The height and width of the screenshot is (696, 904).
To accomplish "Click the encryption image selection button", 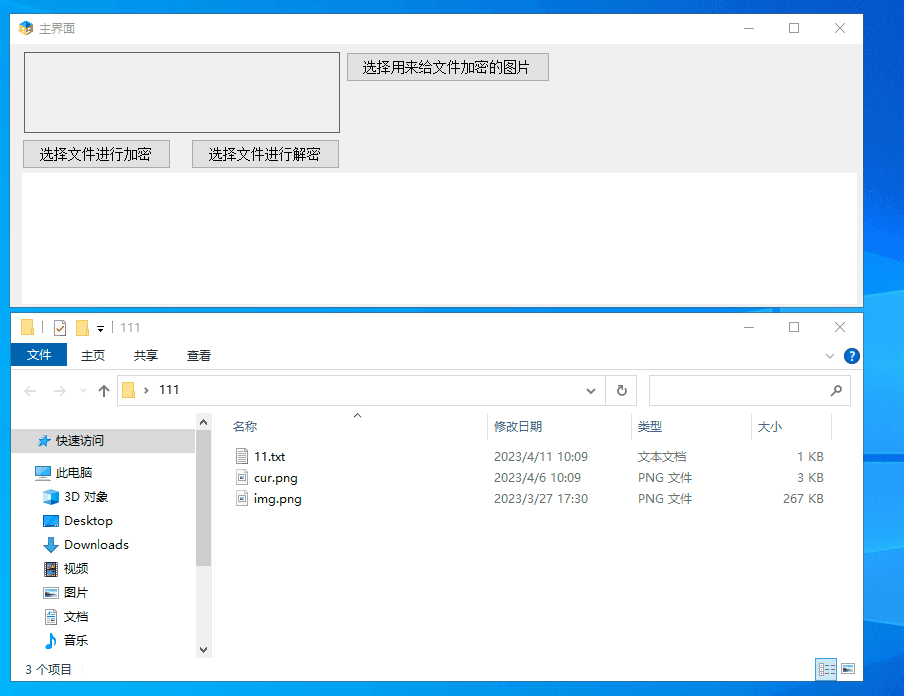I will 447,67.
